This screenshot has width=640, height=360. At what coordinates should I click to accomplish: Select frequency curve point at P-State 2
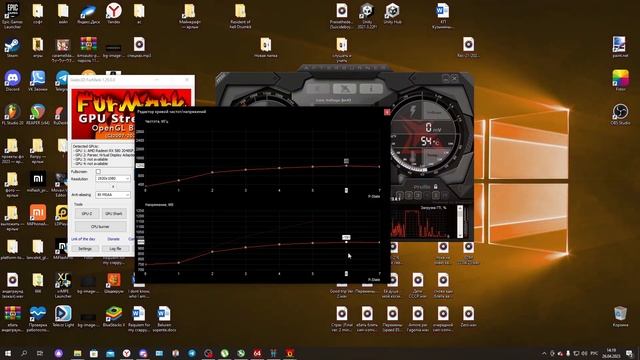point(212,172)
